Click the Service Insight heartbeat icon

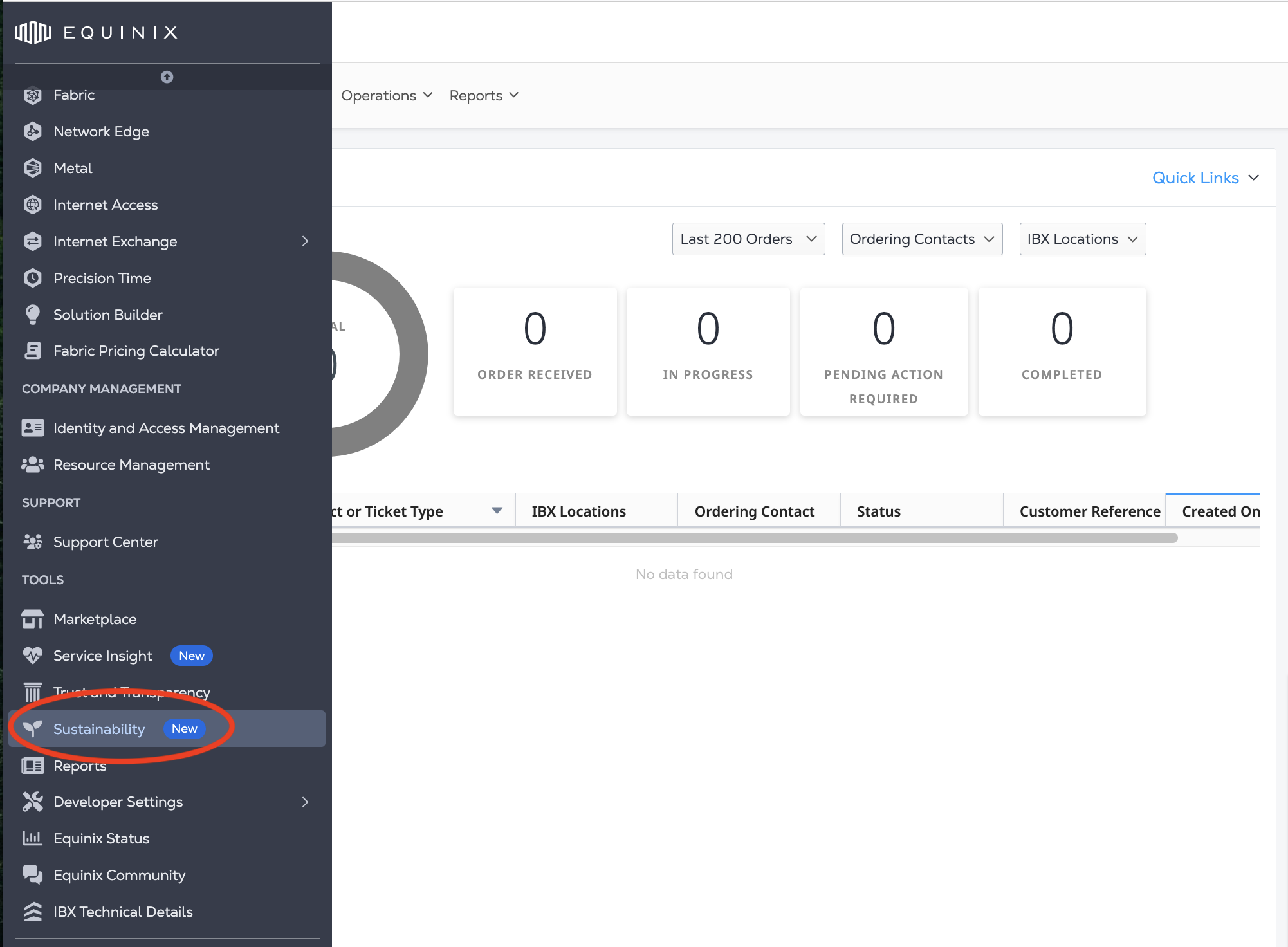click(32, 656)
